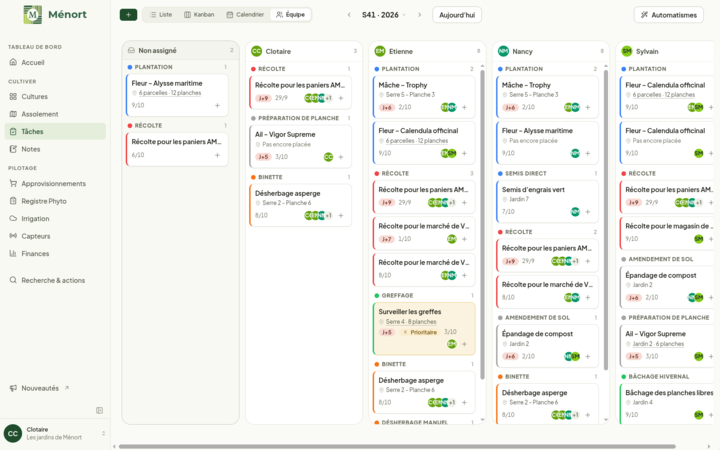Open Nancy's Fleur – Alysse maritime card
The image size is (720, 450).
point(547,143)
